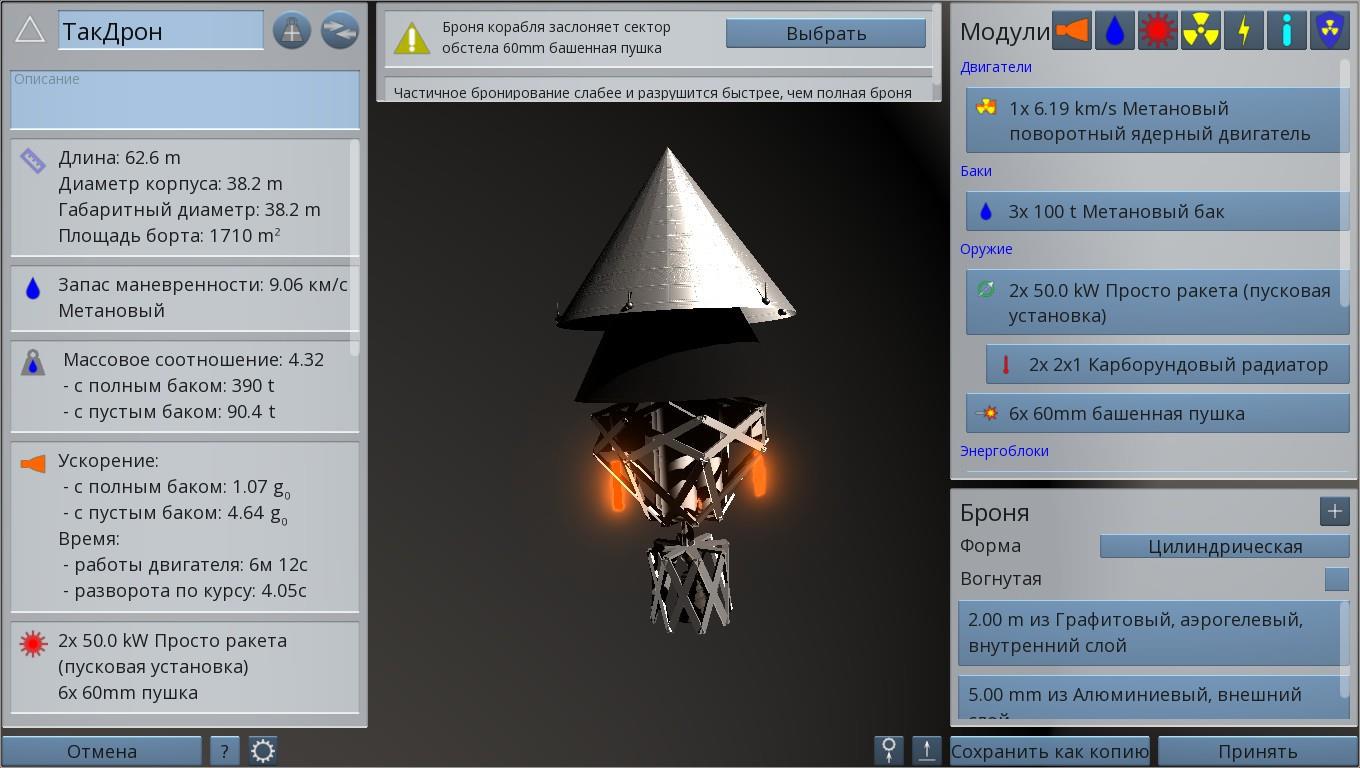Click the Оружие category heading
The height and width of the screenshot is (768, 1360).
pyautogui.click(x=986, y=249)
